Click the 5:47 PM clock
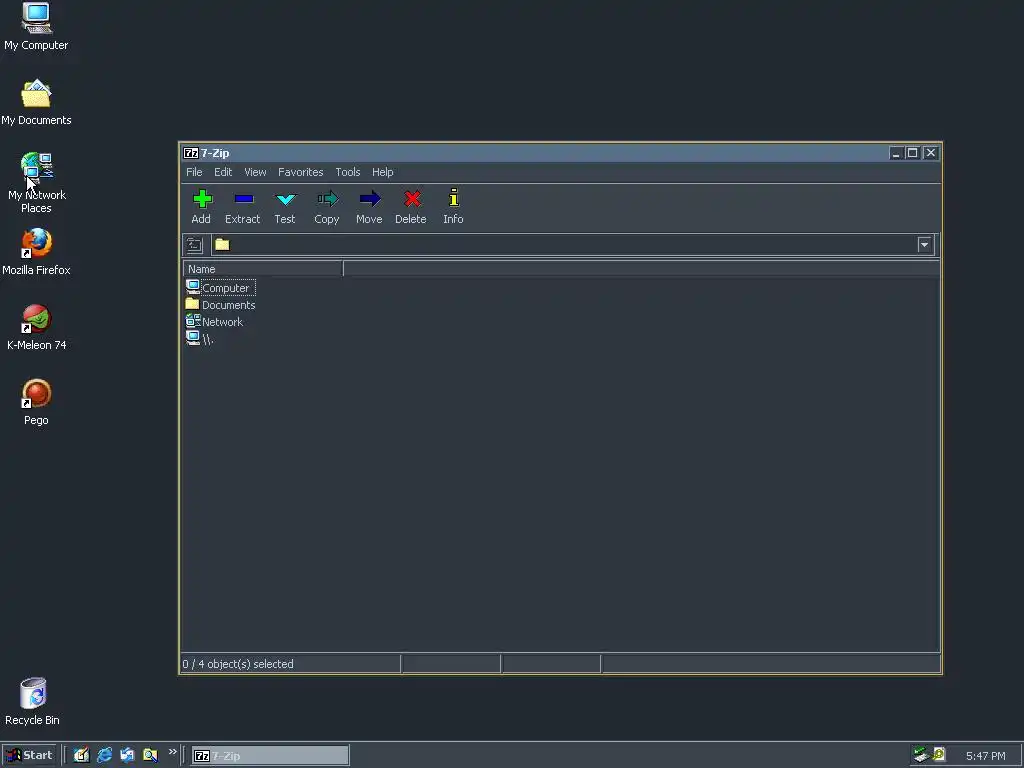Image resolution: width=1024 pixels, height=768 pixels. coord(985,756)
